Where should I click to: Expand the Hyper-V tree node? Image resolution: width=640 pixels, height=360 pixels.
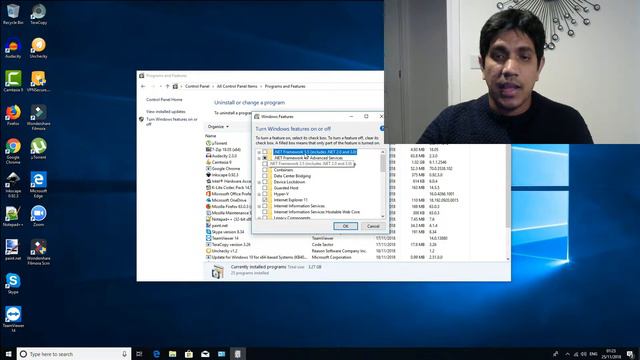[259, 194]
